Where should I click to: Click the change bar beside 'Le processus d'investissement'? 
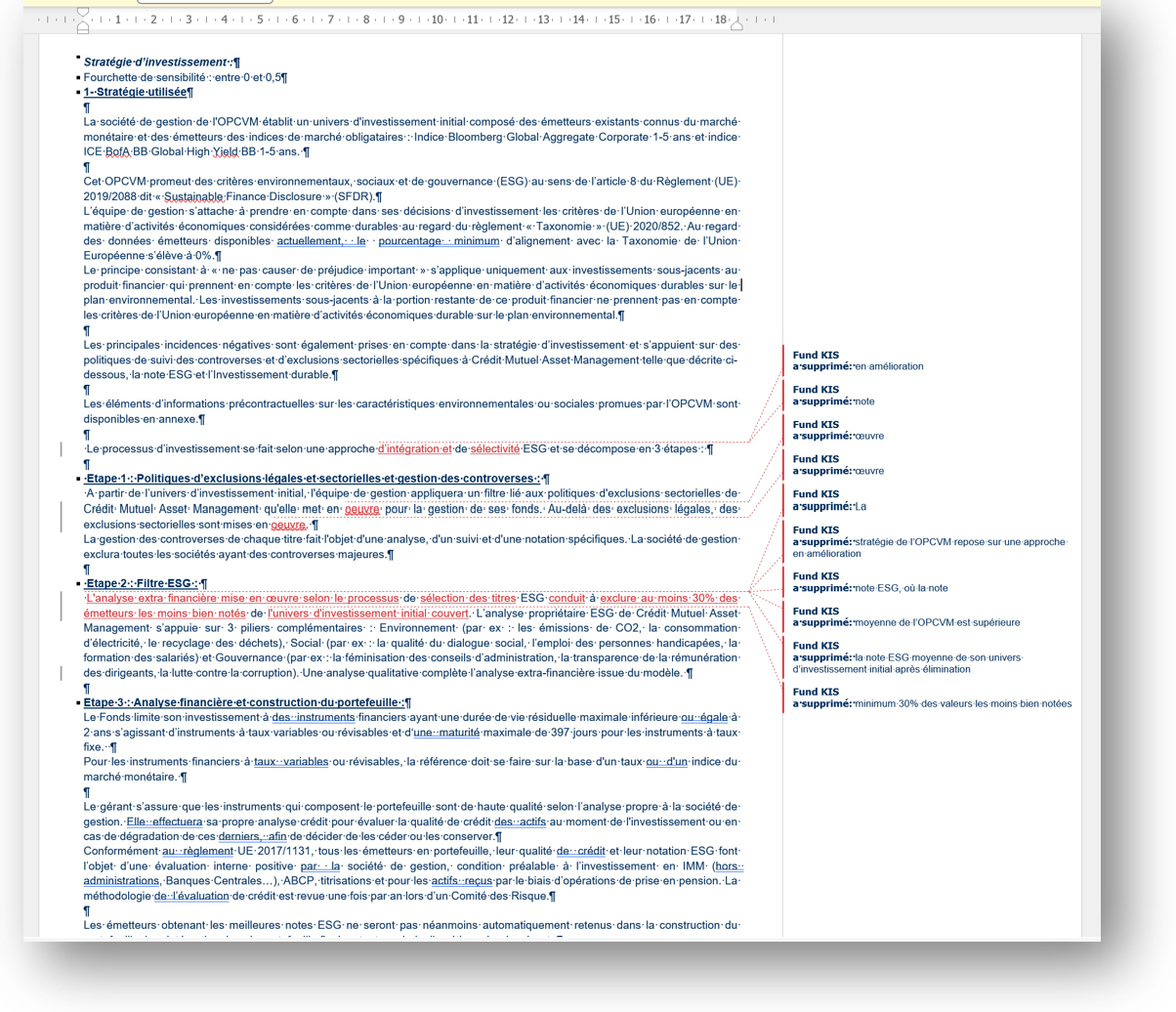(x=62, y=449)
